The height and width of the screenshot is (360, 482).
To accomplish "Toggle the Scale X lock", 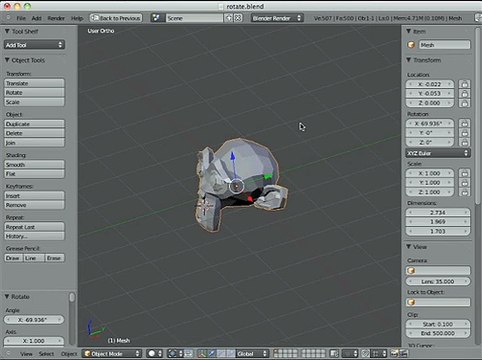I will (464, 173).
